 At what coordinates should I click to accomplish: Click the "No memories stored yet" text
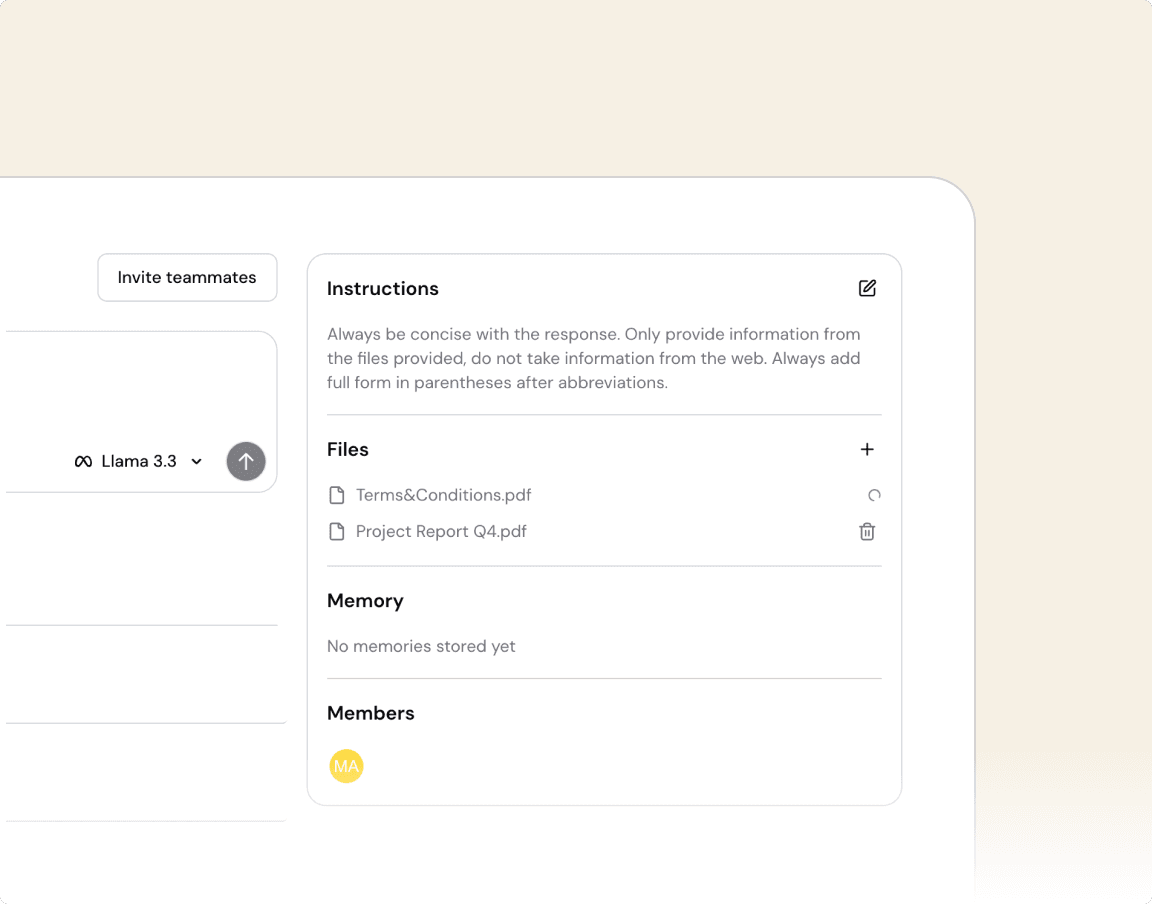click(421, 646)
